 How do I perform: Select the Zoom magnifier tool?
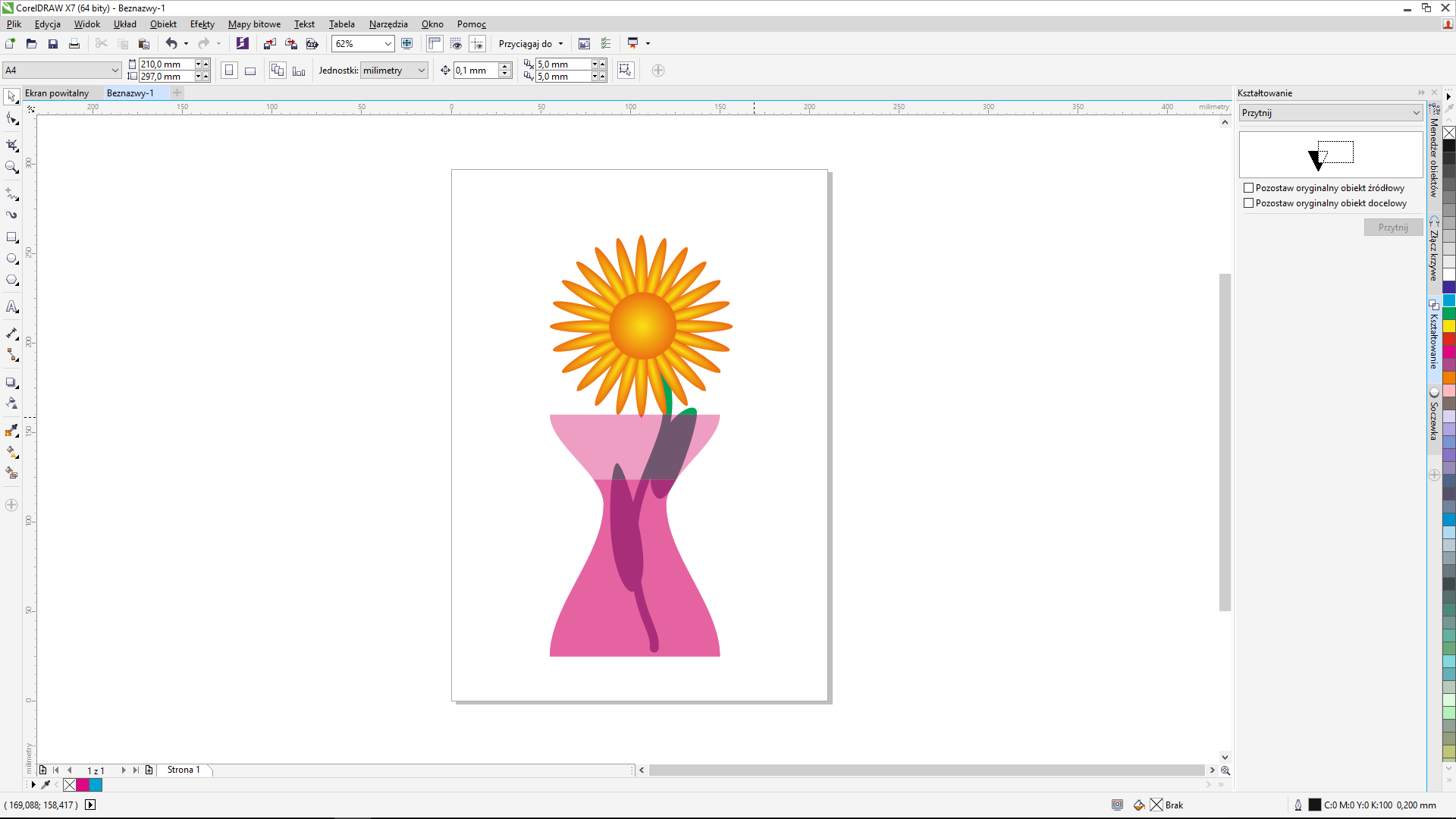tap(11, 167)
